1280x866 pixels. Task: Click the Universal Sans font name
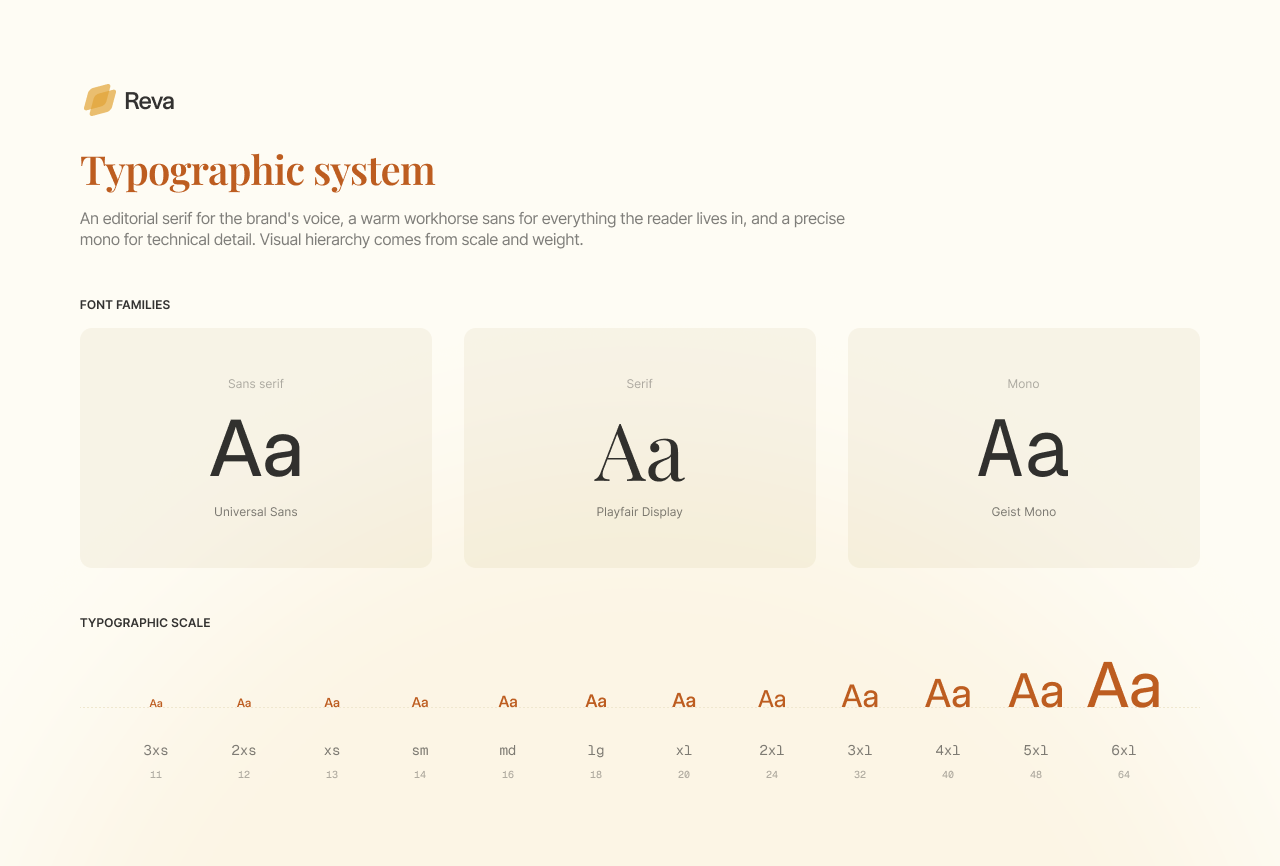point(256,512)
